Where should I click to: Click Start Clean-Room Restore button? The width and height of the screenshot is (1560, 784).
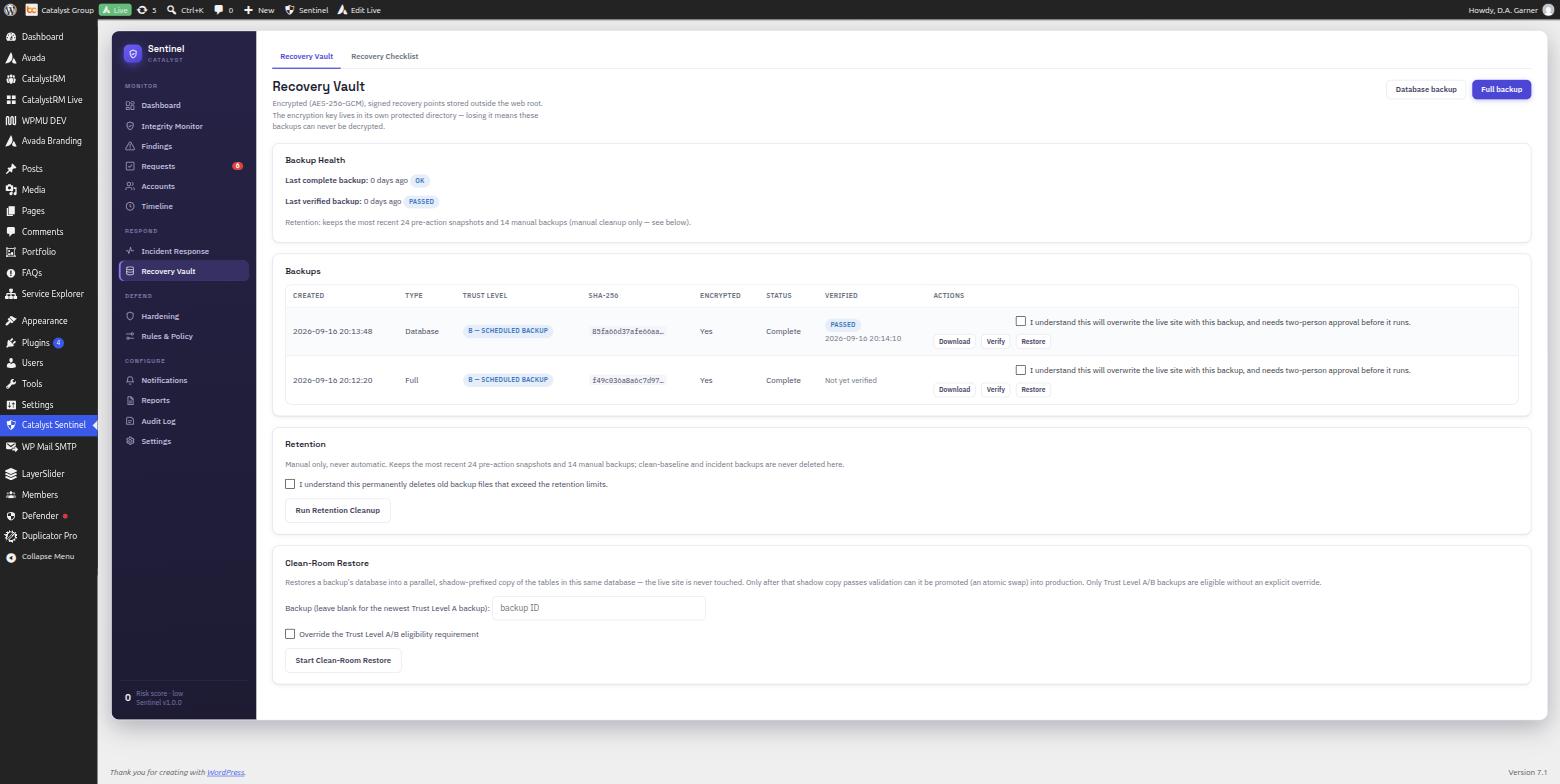pos(343,660)
